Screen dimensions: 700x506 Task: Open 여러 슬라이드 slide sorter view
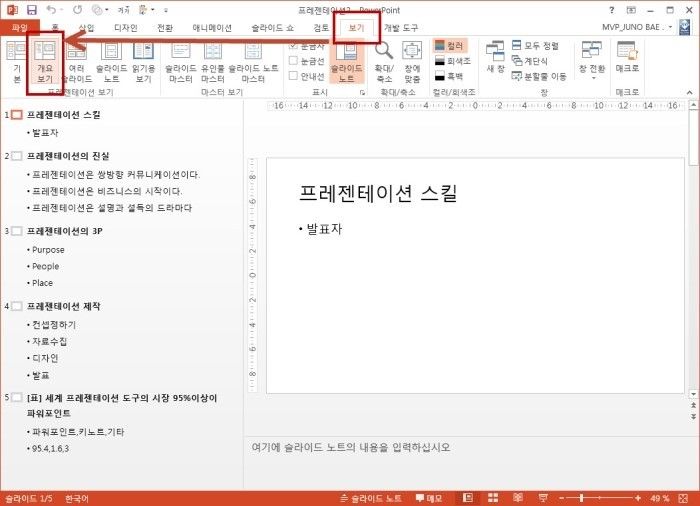77,62
